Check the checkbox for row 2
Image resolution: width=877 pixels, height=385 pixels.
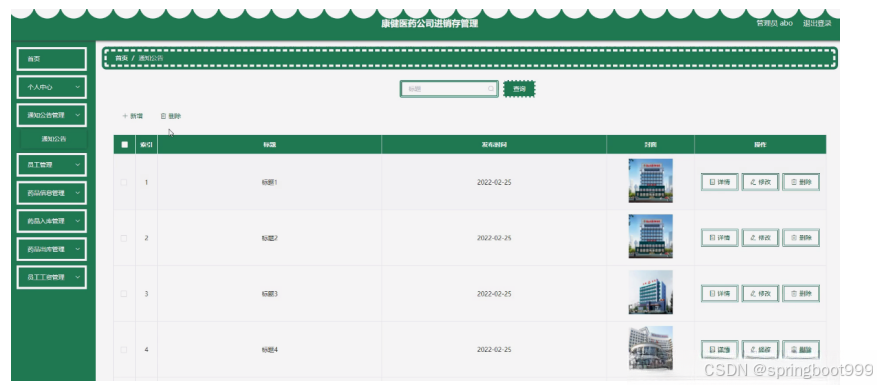click(124, 238)
